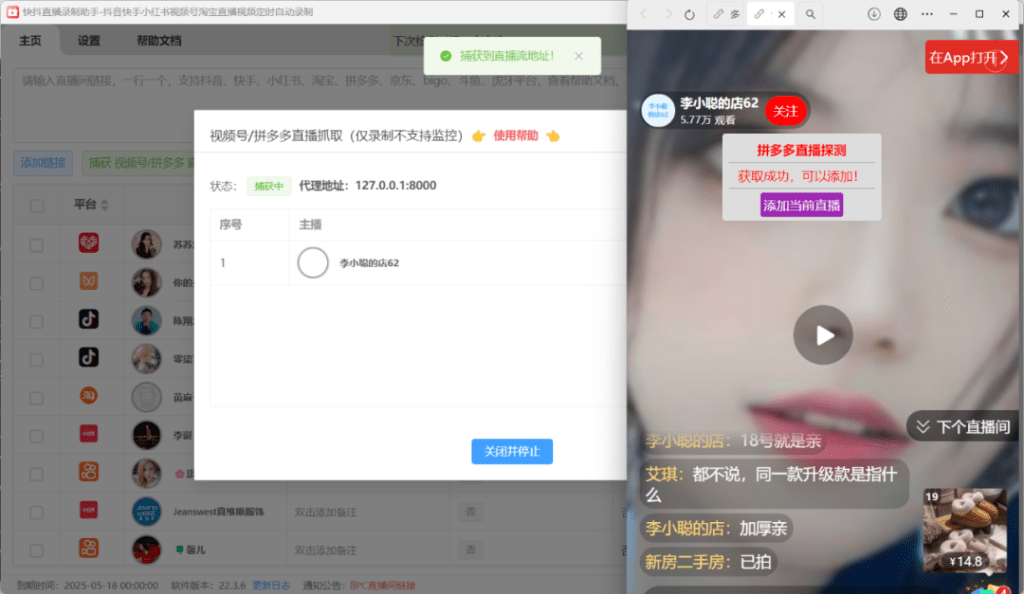This screenshot has width=1024, height=594.
Task: Switch to 主页 tab
Action: pyautogui.click(x=30, y=40)
